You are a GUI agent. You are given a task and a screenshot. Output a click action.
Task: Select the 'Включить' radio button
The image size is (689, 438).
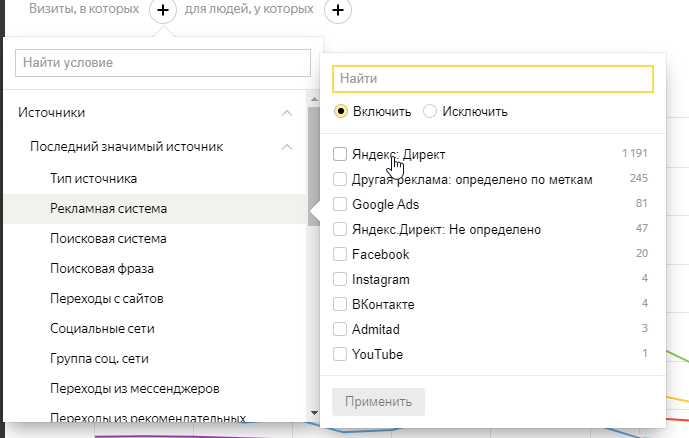(341, 111)
